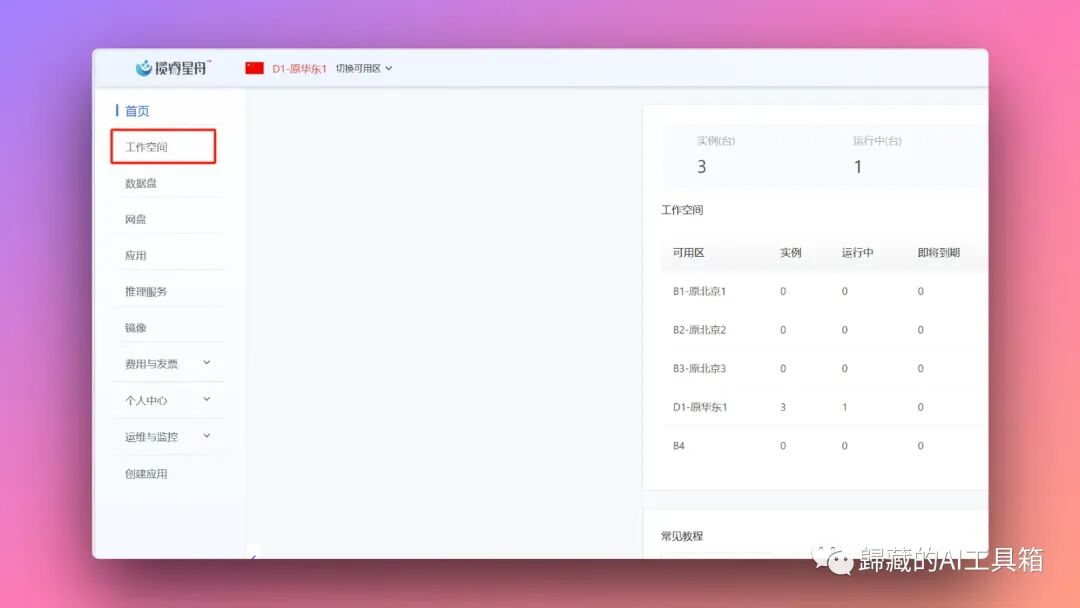Viewport: 1080px width, 608px height.
Task: Select the B4 table row name
Action: tap(678, 445)
